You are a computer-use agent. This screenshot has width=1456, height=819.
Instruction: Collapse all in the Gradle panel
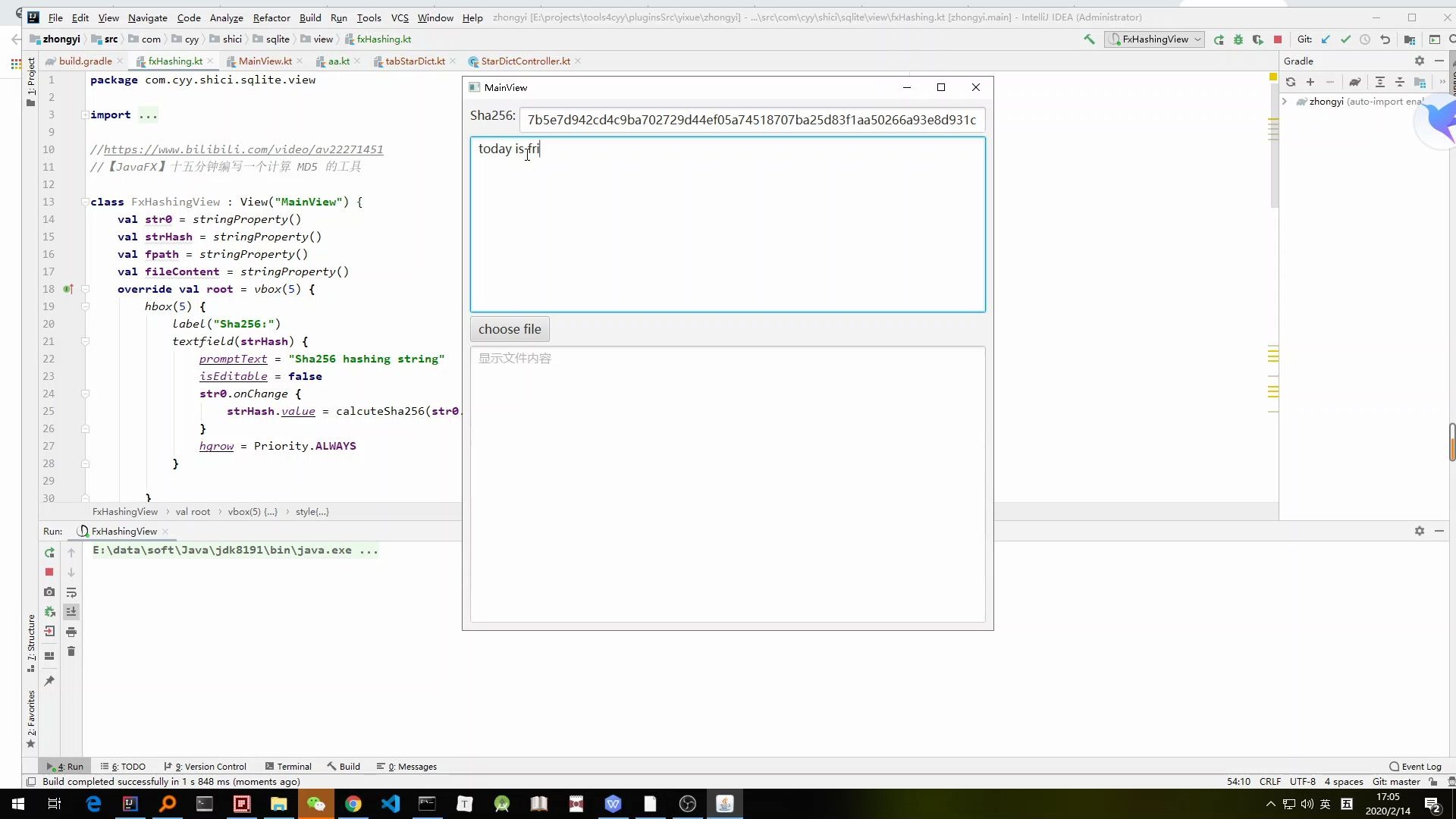[x=1400, y=82]
